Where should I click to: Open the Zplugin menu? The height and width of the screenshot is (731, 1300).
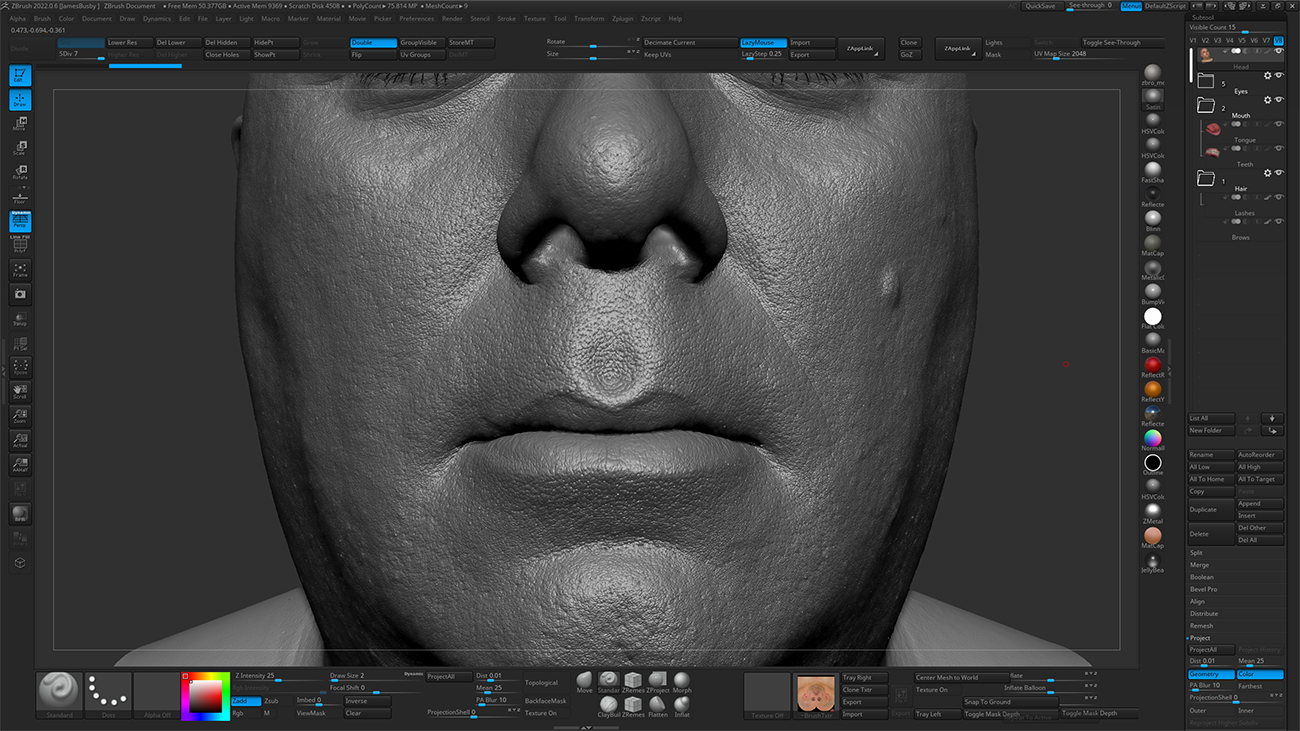(x=623, y=17)
